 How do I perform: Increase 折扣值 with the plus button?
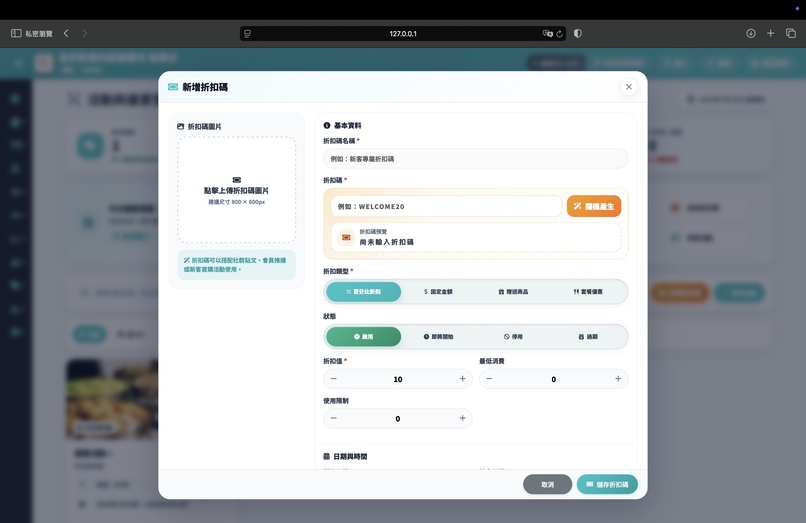click(462, 378)
